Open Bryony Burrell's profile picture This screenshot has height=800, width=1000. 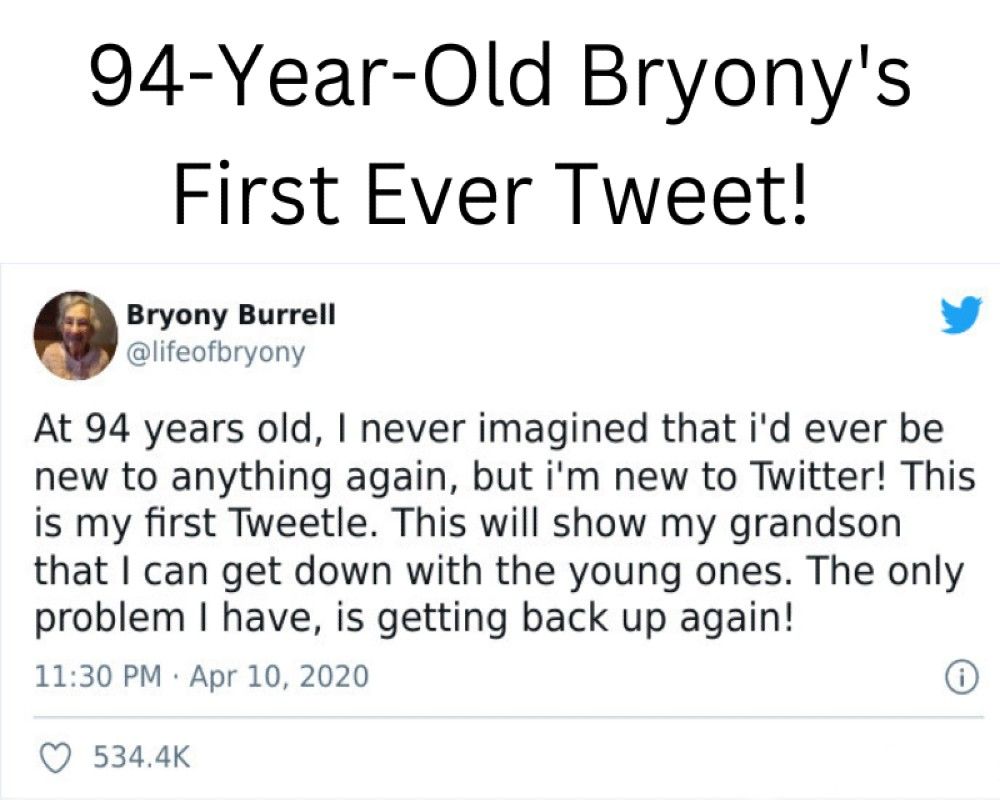coord(75,333)
